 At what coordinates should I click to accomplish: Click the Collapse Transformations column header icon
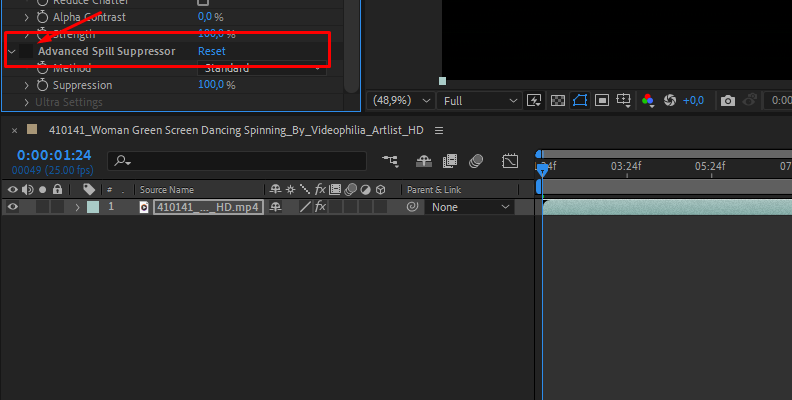(x=290, y=189)
